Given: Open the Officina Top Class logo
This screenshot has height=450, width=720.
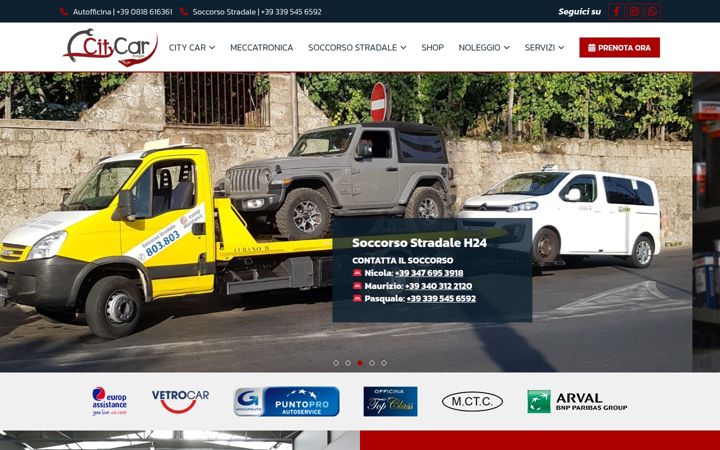Looking at the screenshot, I should tap(390, 401).
